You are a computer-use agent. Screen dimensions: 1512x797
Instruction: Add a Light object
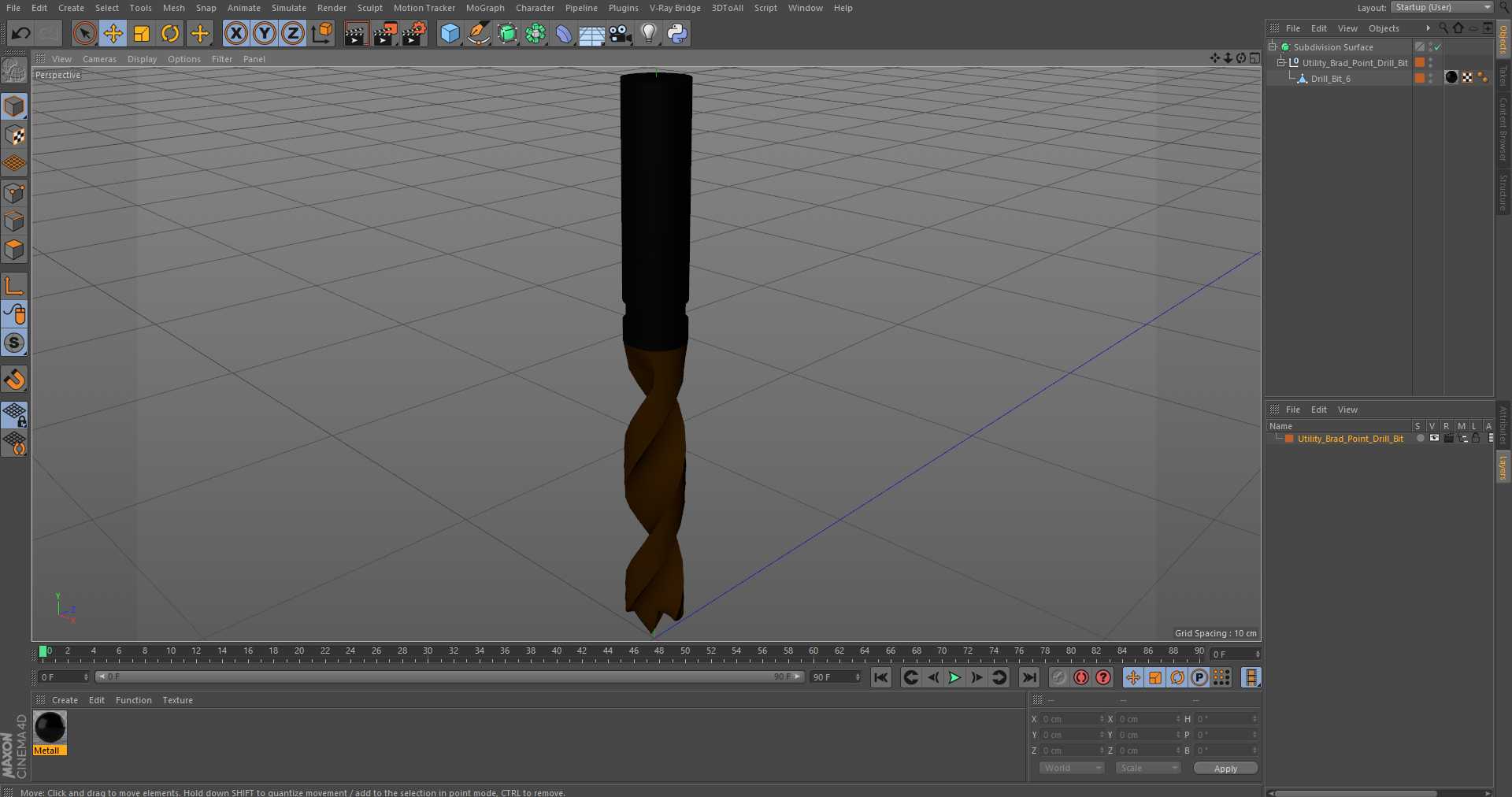(649, 33)
